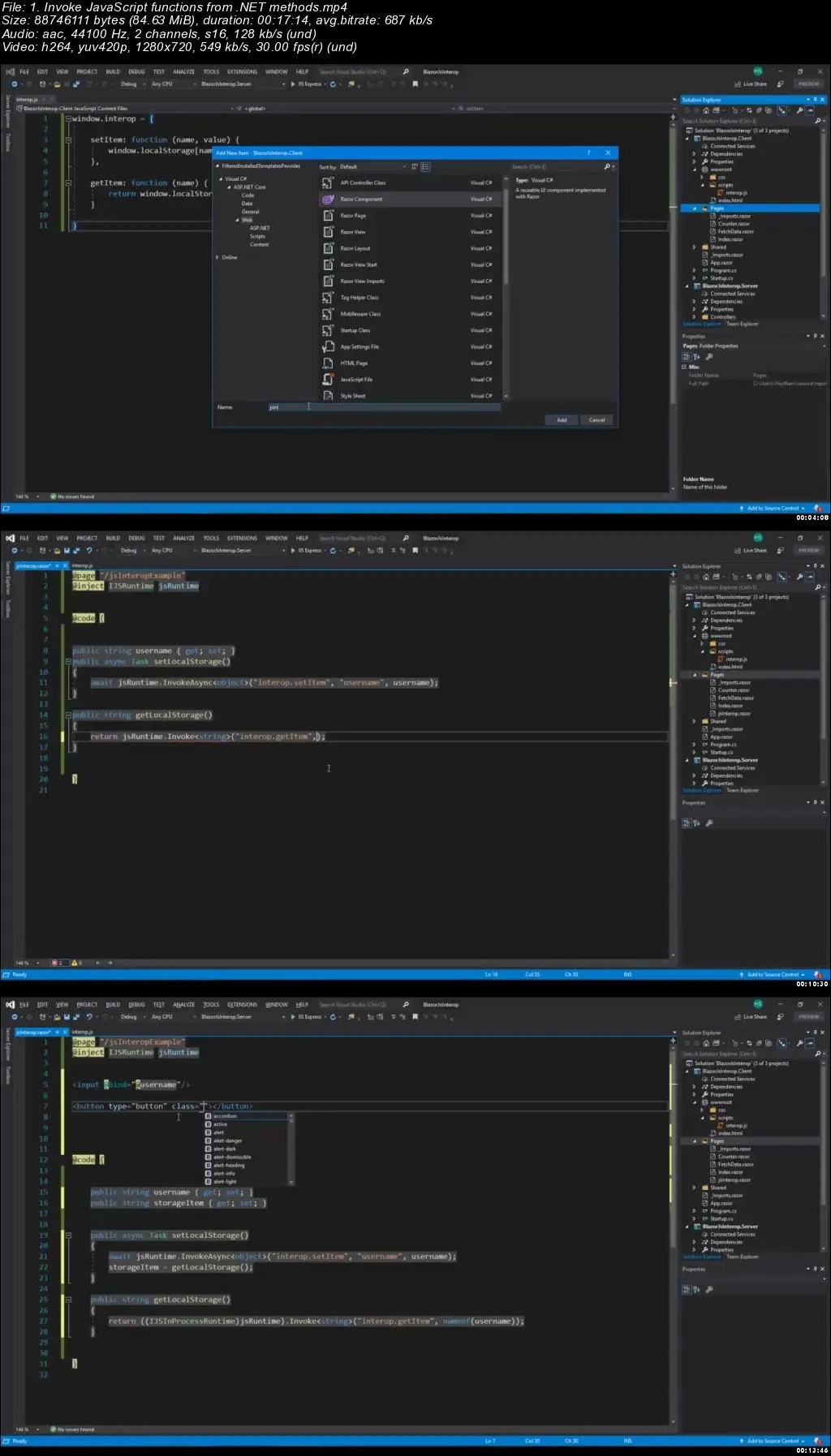
Task: Collapse getLocalStorage method in the middle frame
Action: click(68, 715)
